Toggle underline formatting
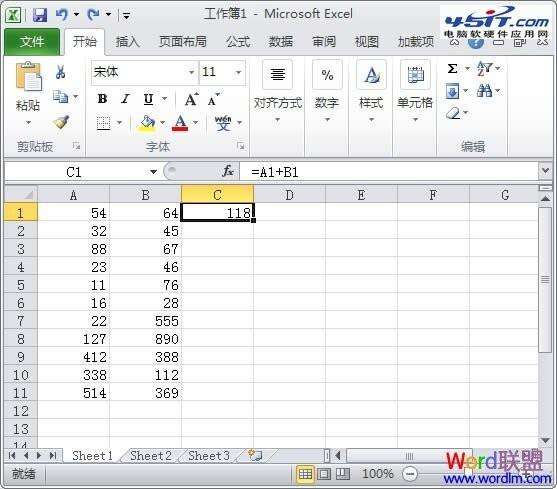 (x=148, y=99)
